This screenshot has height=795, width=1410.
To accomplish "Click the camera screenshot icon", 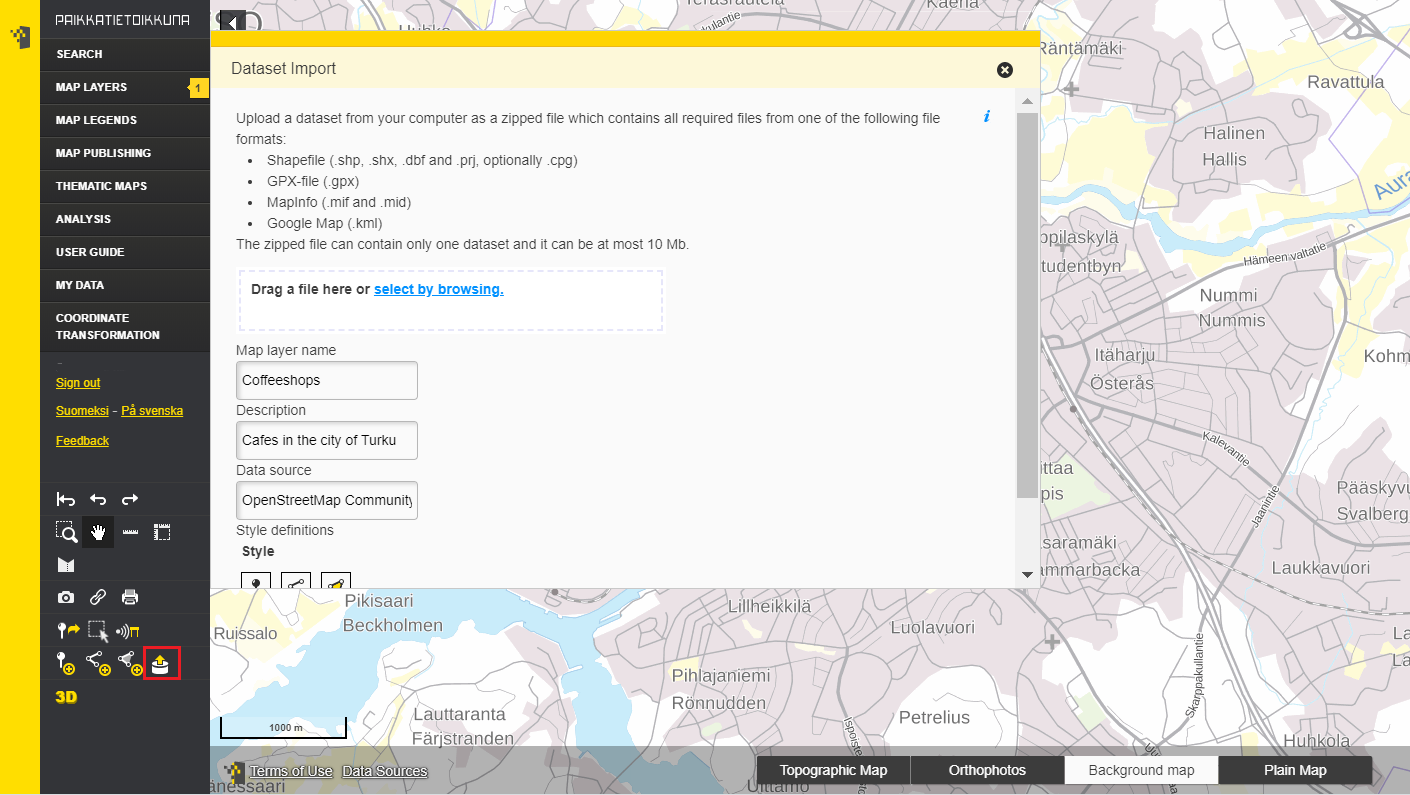I will click(x=66, y=598).
